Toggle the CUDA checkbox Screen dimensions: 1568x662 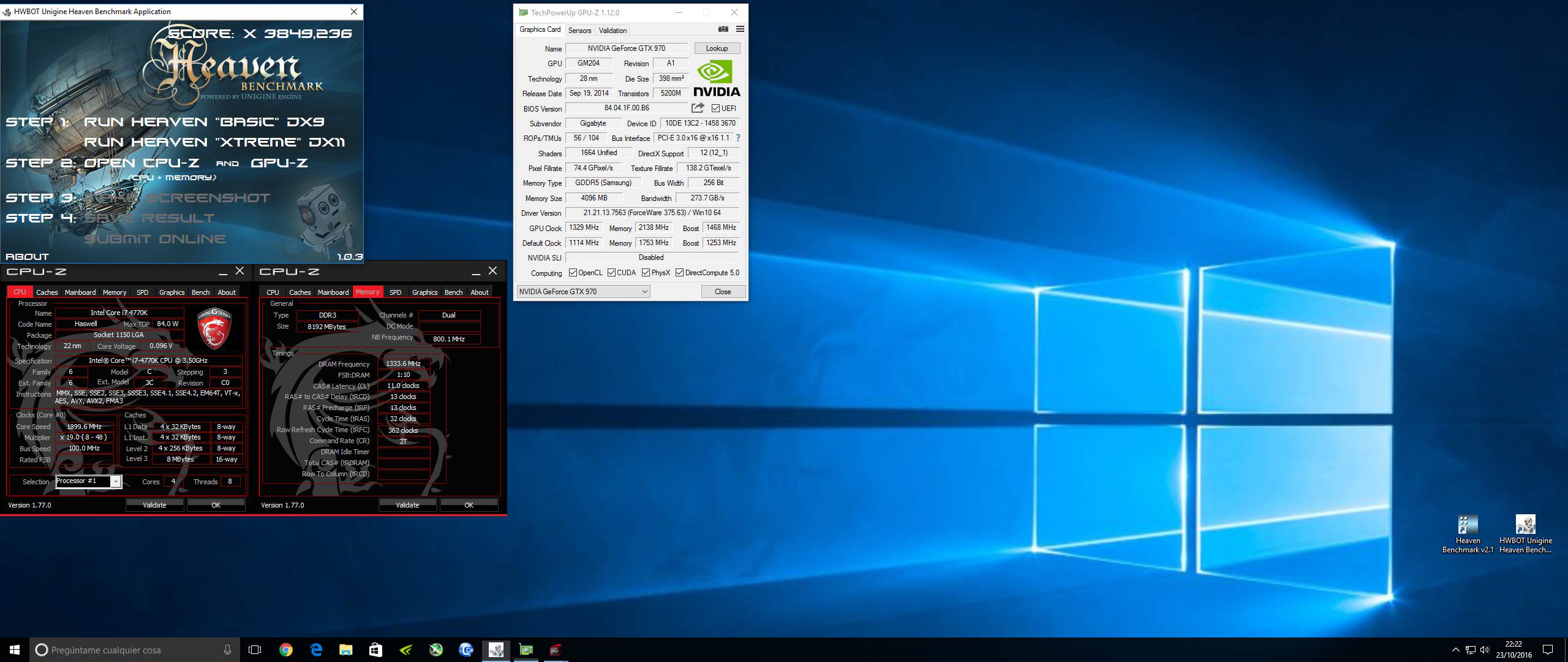point(611,273)
